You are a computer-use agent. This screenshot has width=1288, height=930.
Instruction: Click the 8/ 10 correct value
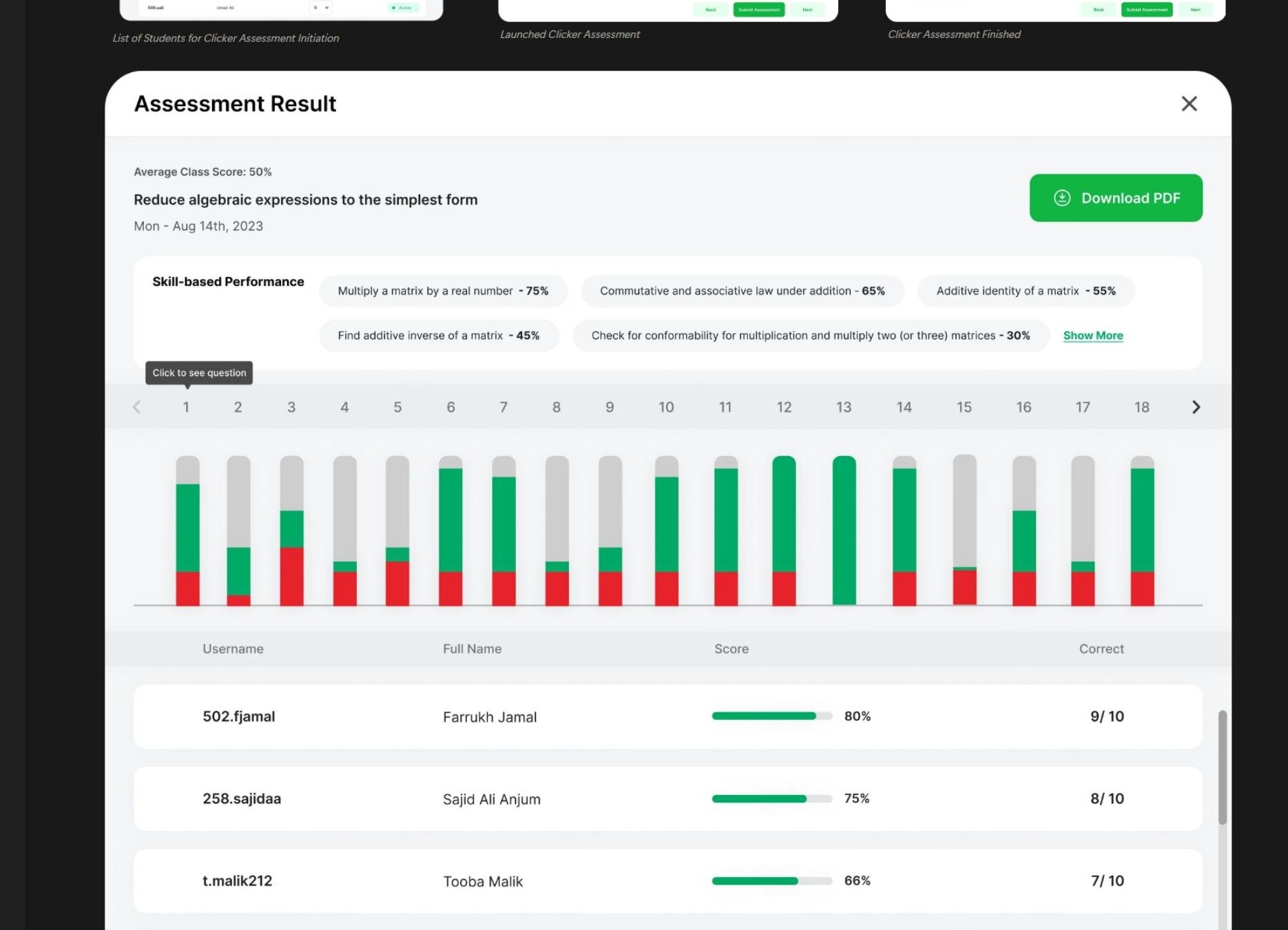(x=1107, y=798)
